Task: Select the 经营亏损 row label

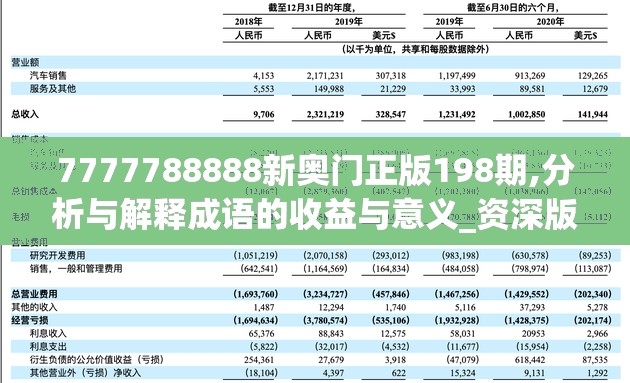Action: click(30, 320)
